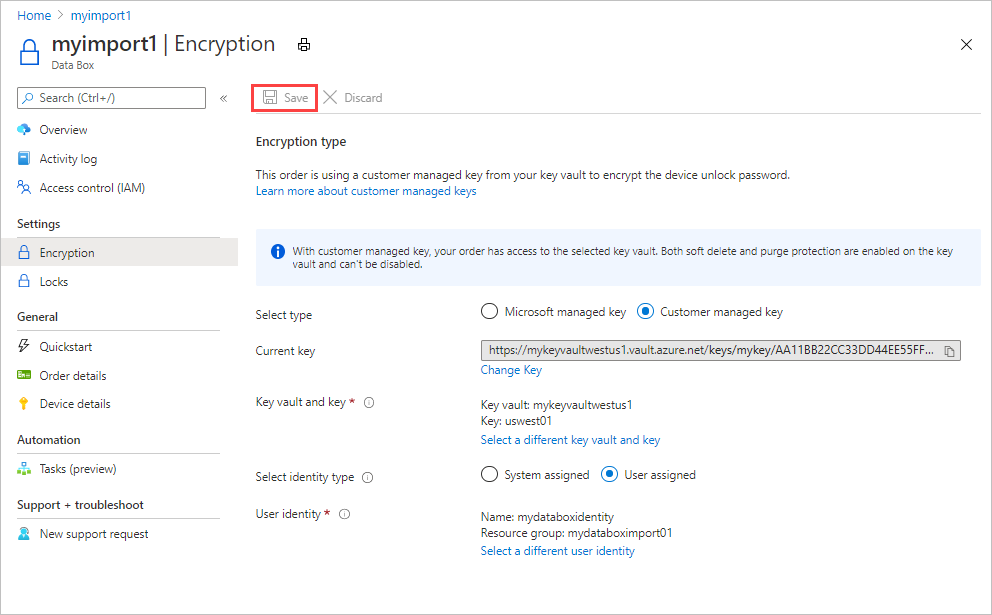
Task: Open Access control (IAM)
Action: click(x=92, y=188)
